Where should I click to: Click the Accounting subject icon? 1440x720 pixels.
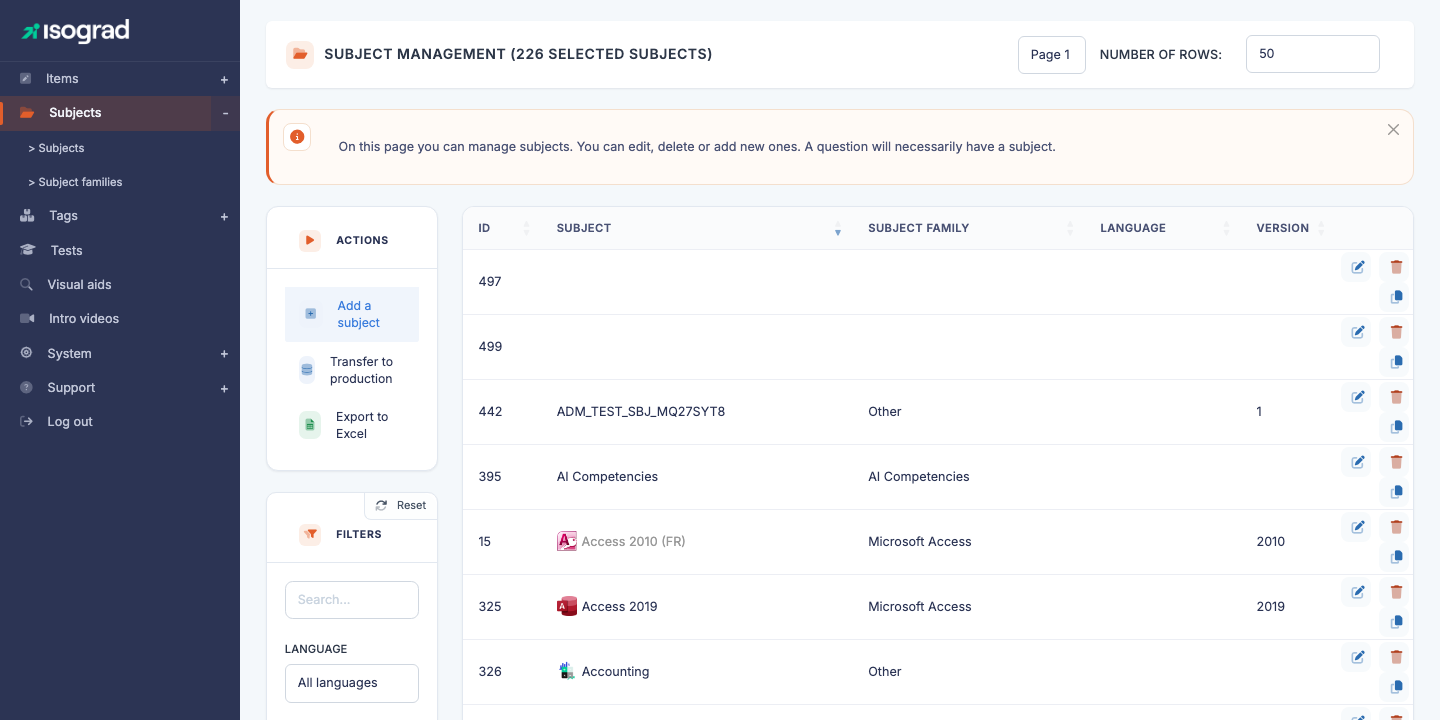point(567,671)
